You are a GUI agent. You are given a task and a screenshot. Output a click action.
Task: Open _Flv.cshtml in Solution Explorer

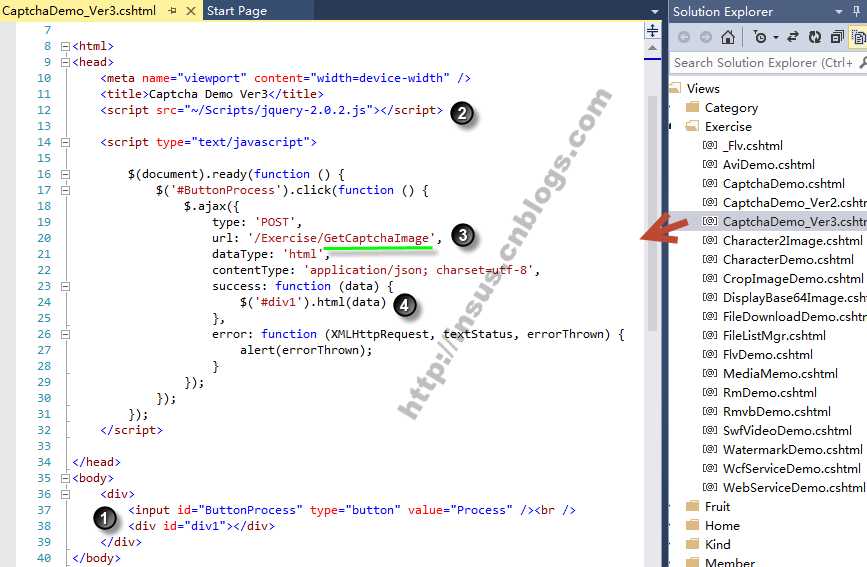(753, 145)
